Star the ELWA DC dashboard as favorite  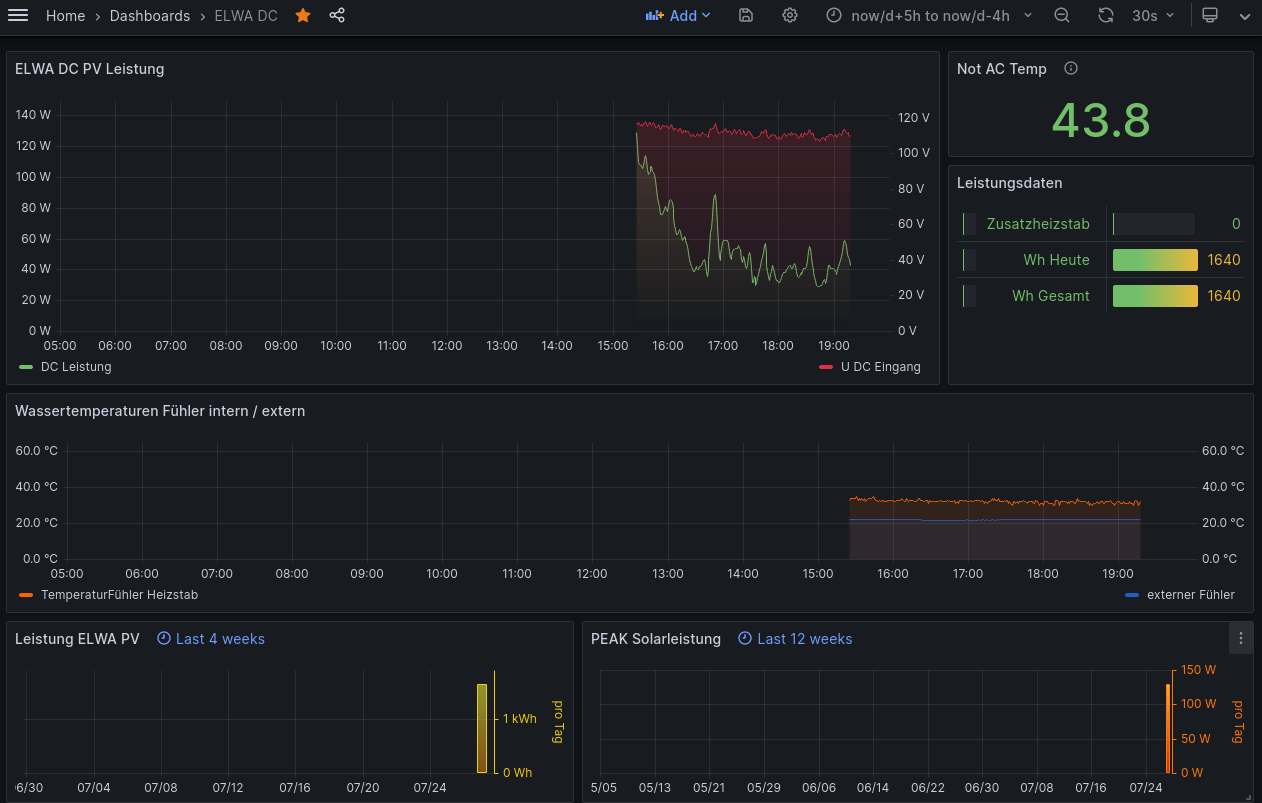pos(303,16)
